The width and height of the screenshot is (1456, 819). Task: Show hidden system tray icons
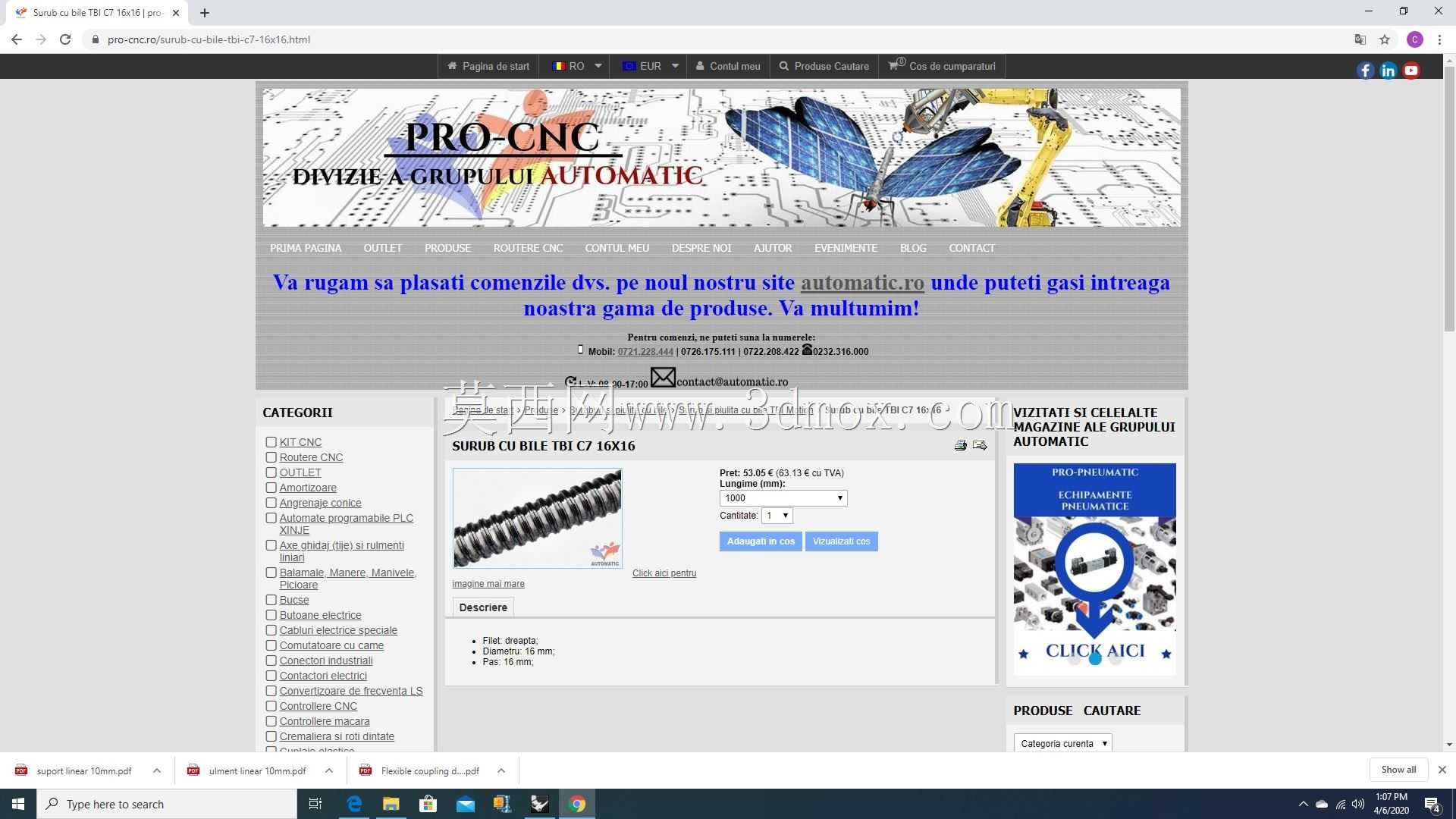tap(1303, 804)
